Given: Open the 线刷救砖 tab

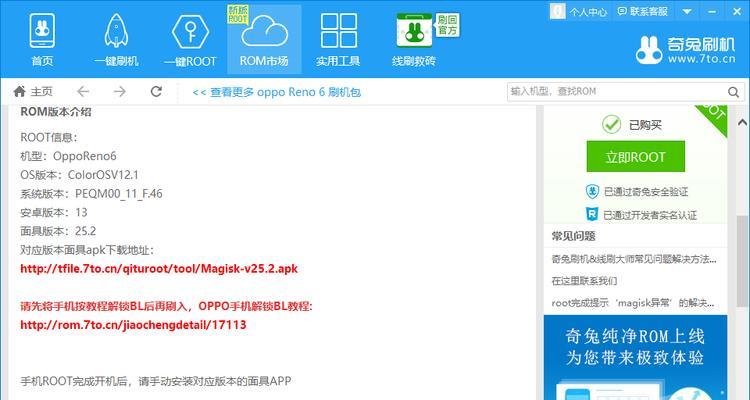Looking at the screenshot, I should click(x=414, y=40).
